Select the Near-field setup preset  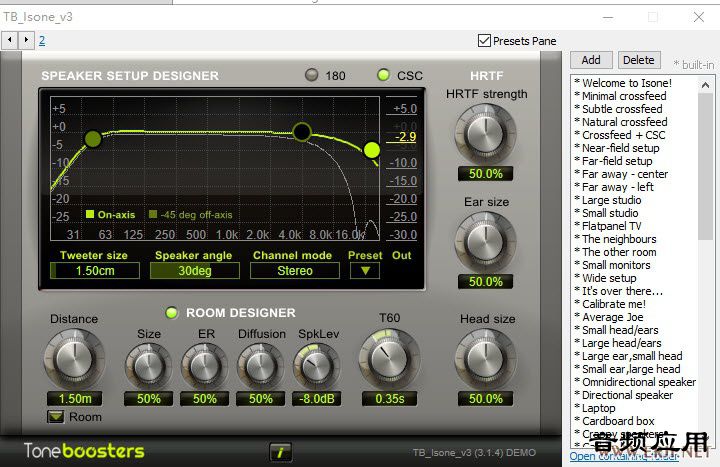pos(617,148)
